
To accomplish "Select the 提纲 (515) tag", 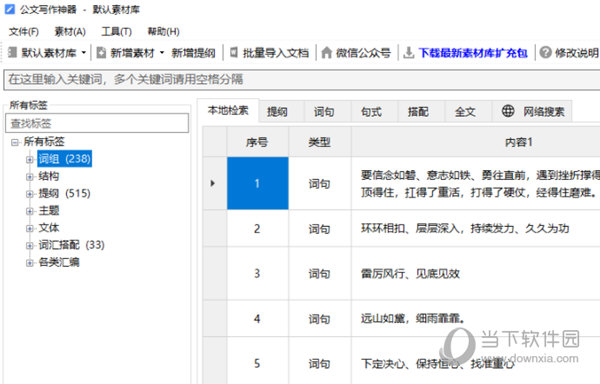I will 65,194.
